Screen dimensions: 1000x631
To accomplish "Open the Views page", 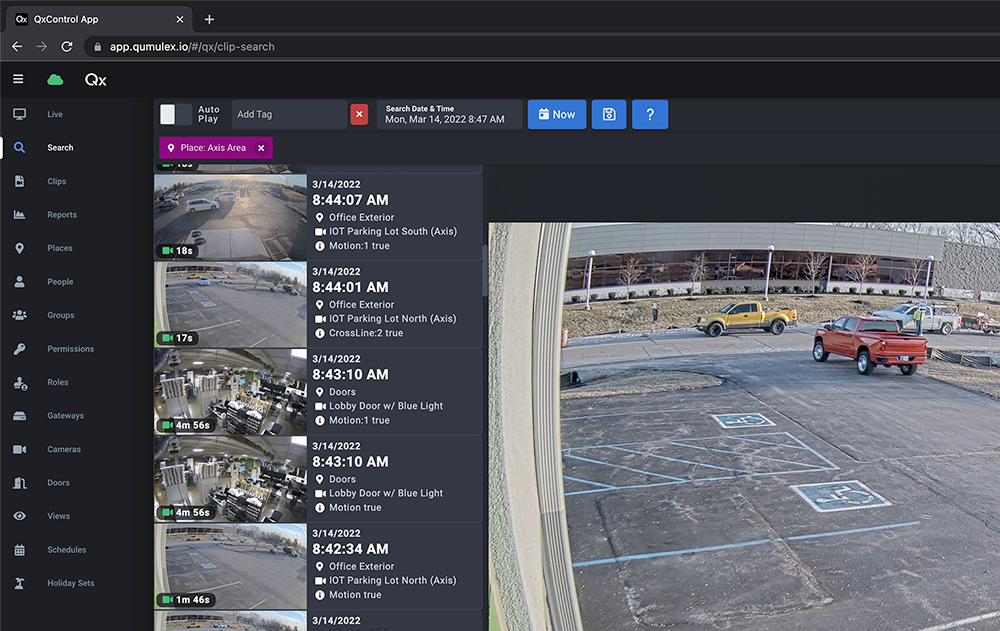I will tap(59, 516).
